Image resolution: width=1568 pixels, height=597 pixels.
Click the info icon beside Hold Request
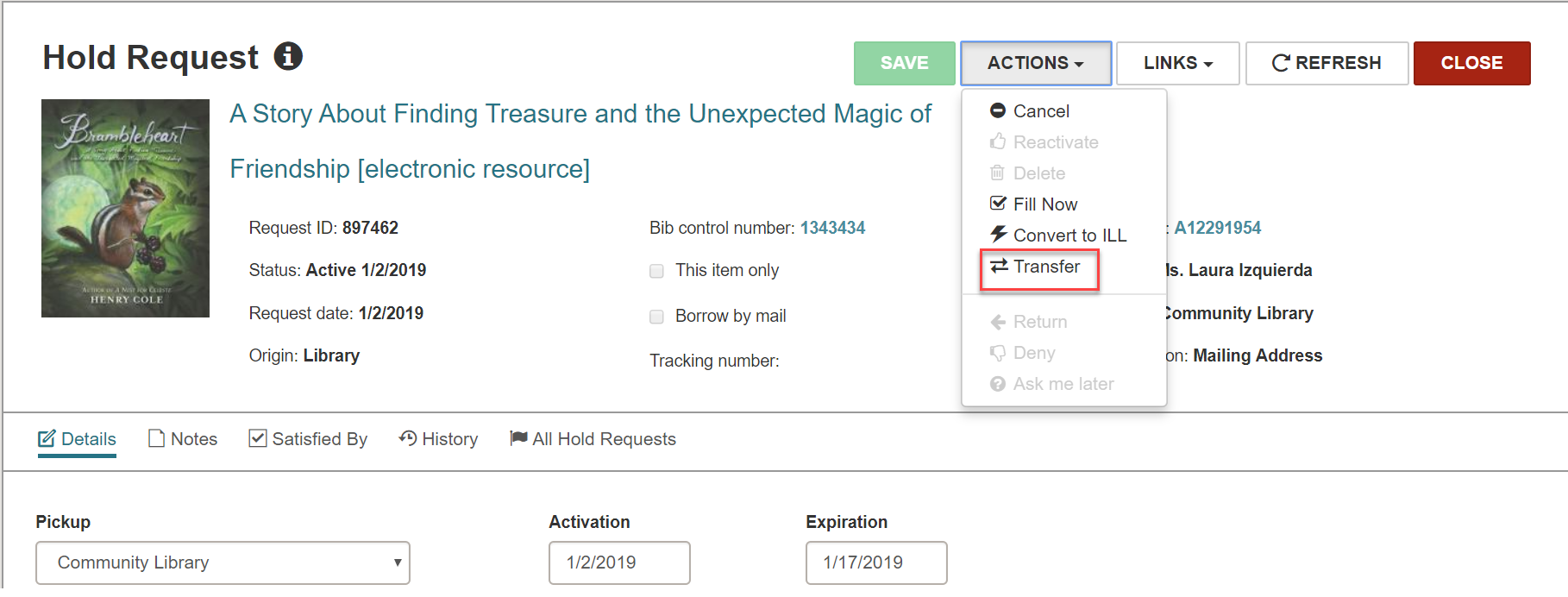[288, 56]
